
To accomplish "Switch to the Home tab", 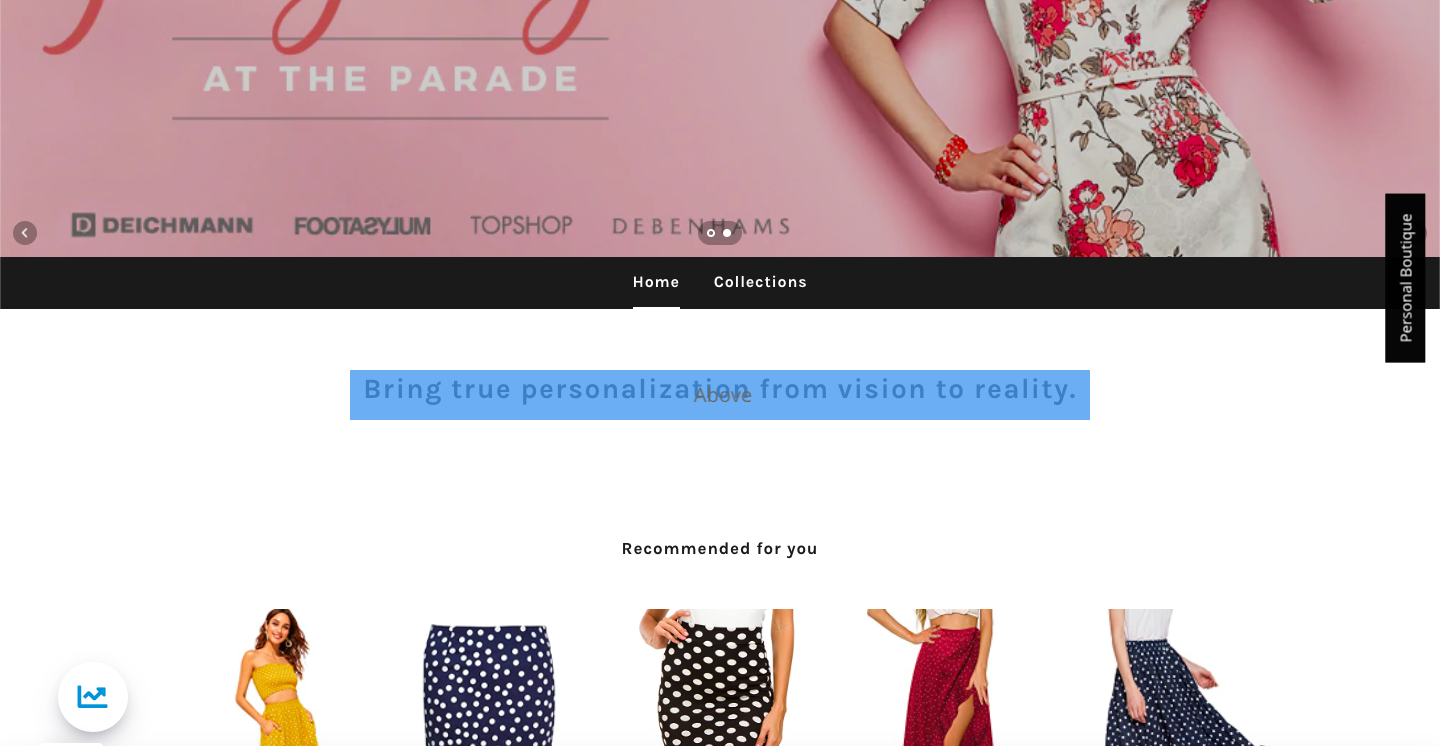I will (x=656, y=282).
